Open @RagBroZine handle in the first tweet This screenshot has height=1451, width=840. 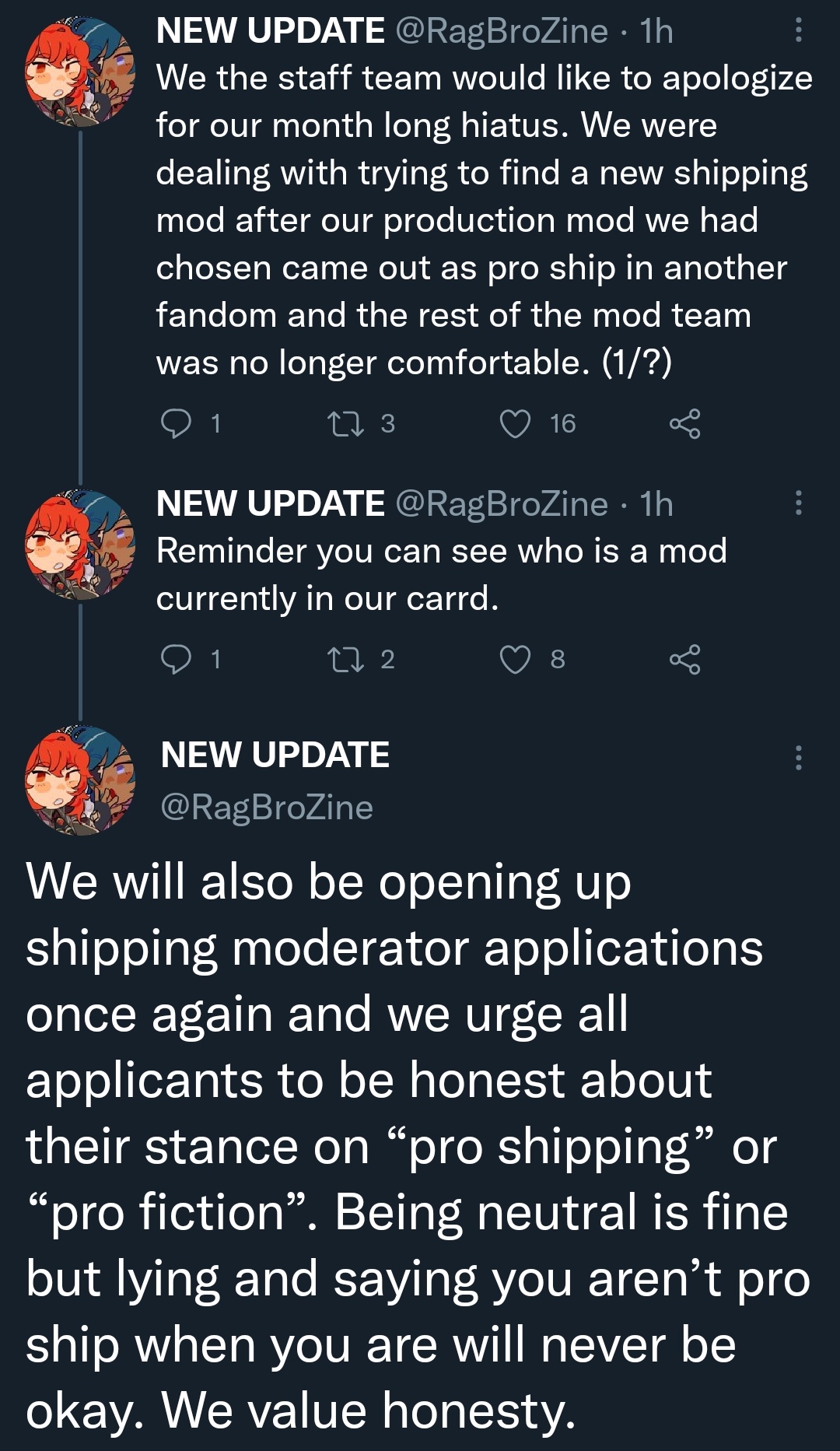coord(502,31)
